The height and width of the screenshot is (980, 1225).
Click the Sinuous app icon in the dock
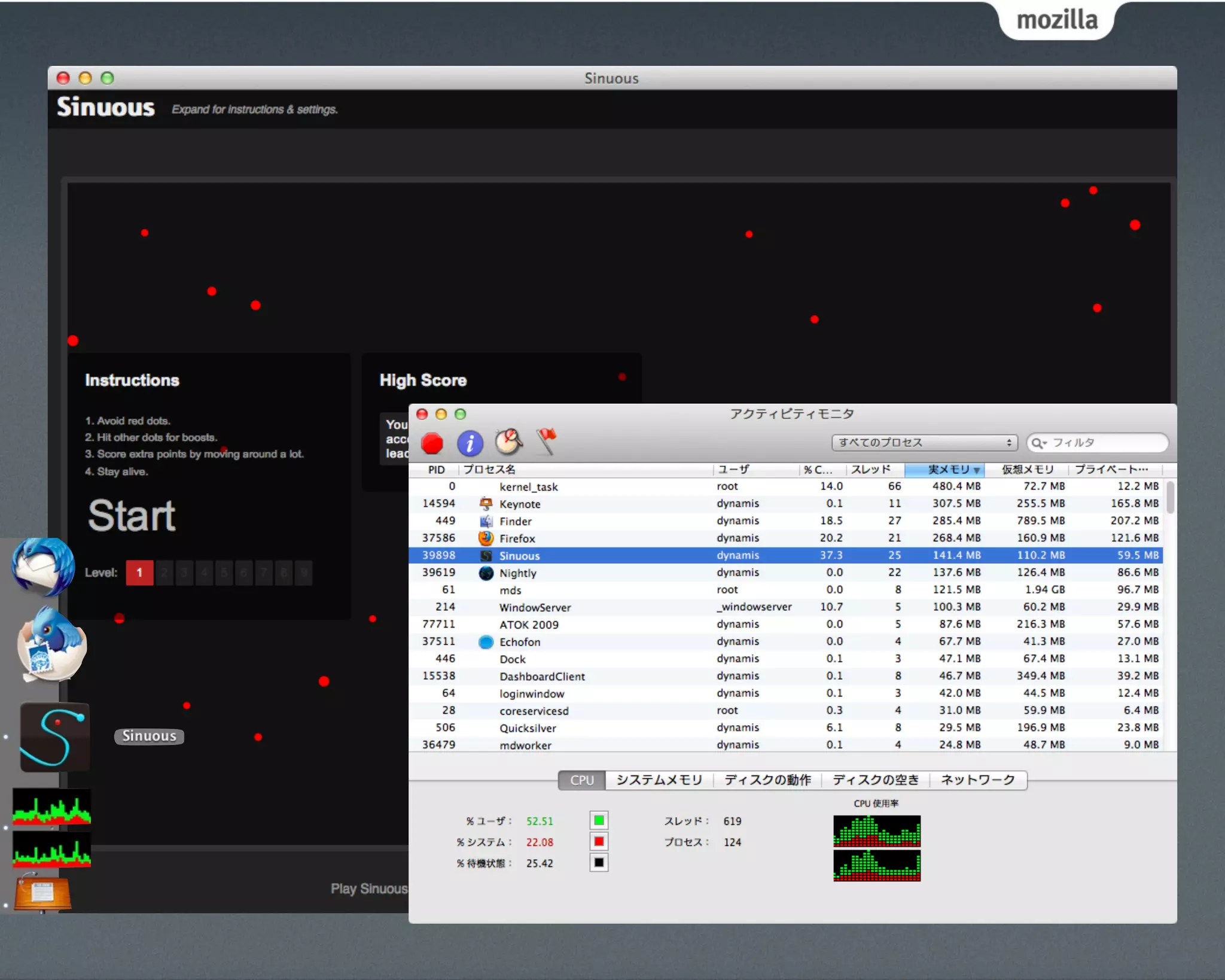point(55,736)
